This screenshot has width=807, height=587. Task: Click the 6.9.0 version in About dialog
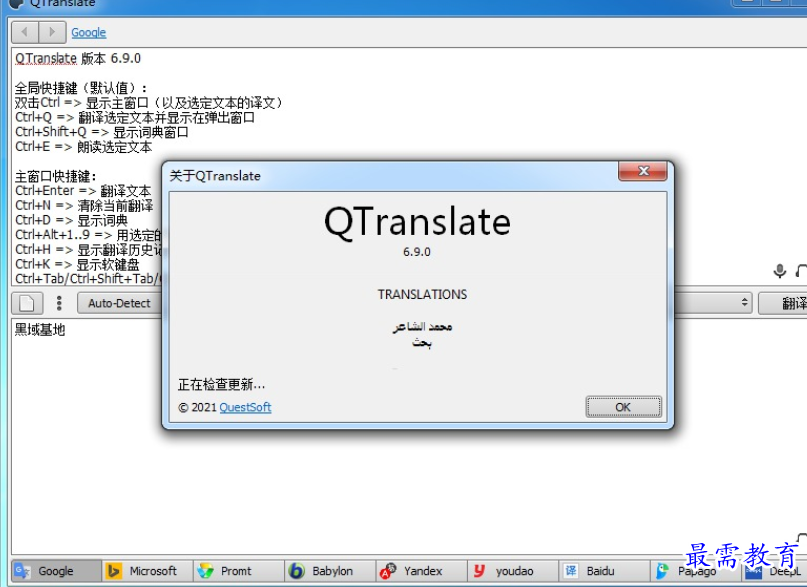pyautogui.click(x=417, y=252)
